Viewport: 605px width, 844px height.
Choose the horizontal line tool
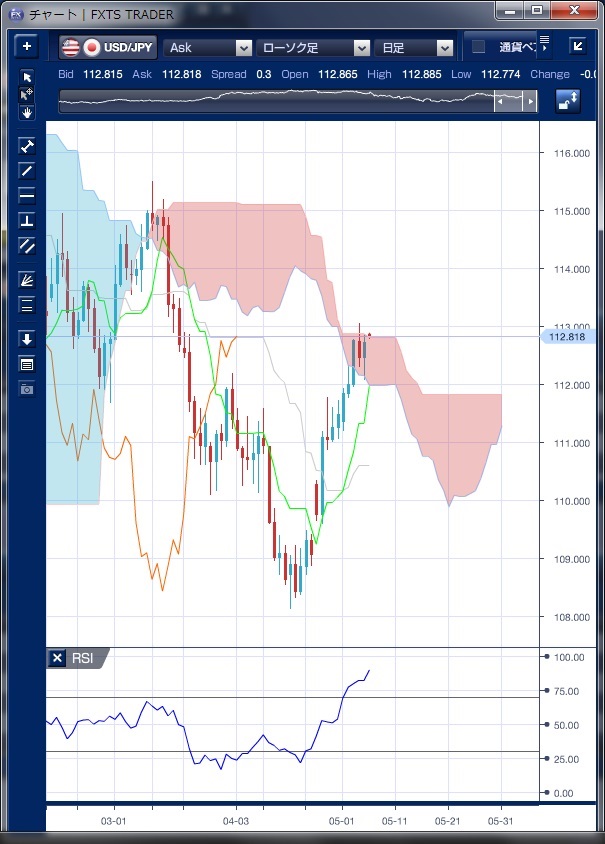pyautogui.click(x=27, y=195)
